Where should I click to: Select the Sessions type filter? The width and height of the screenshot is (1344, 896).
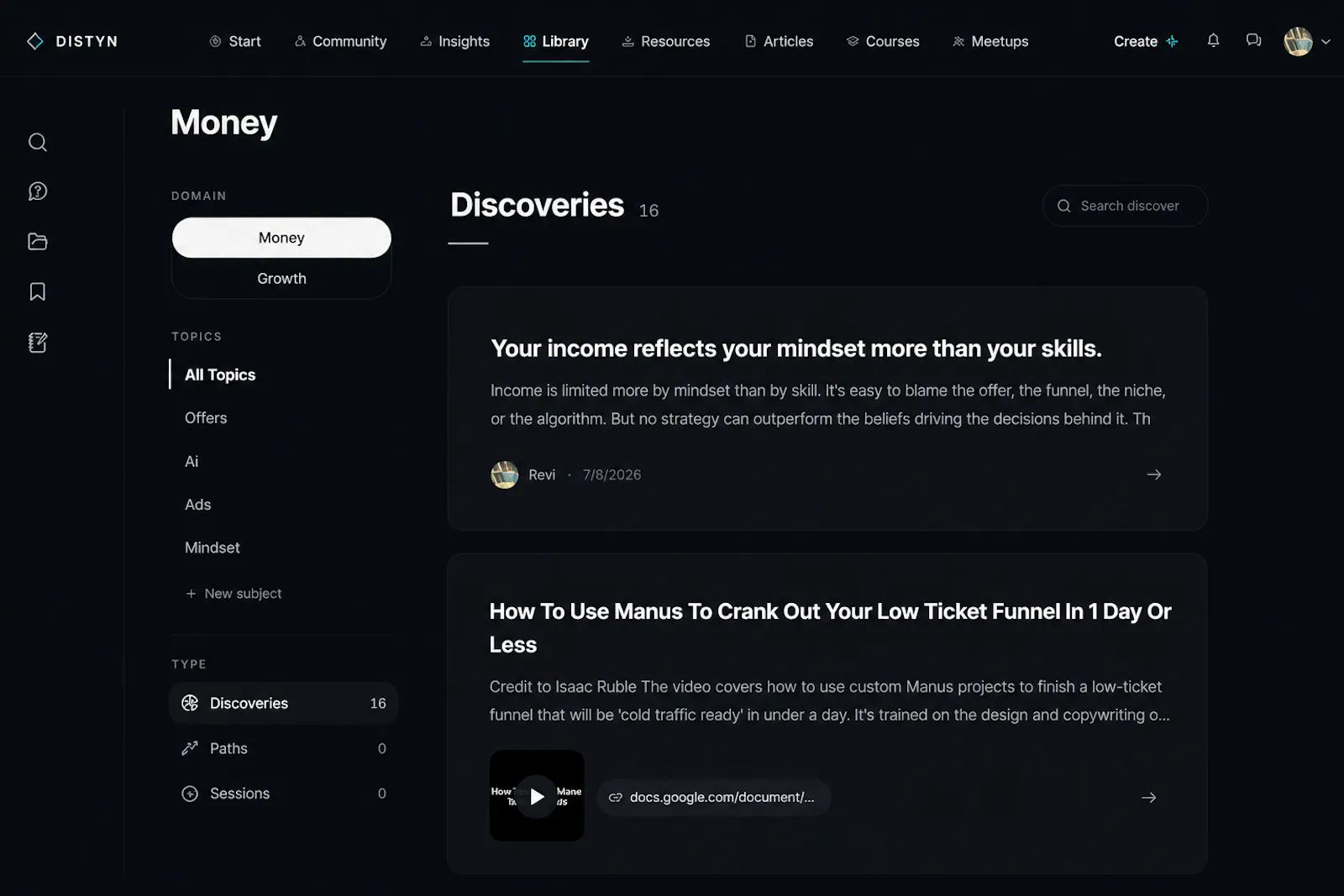pyautogui.click(x=283, y=794)
